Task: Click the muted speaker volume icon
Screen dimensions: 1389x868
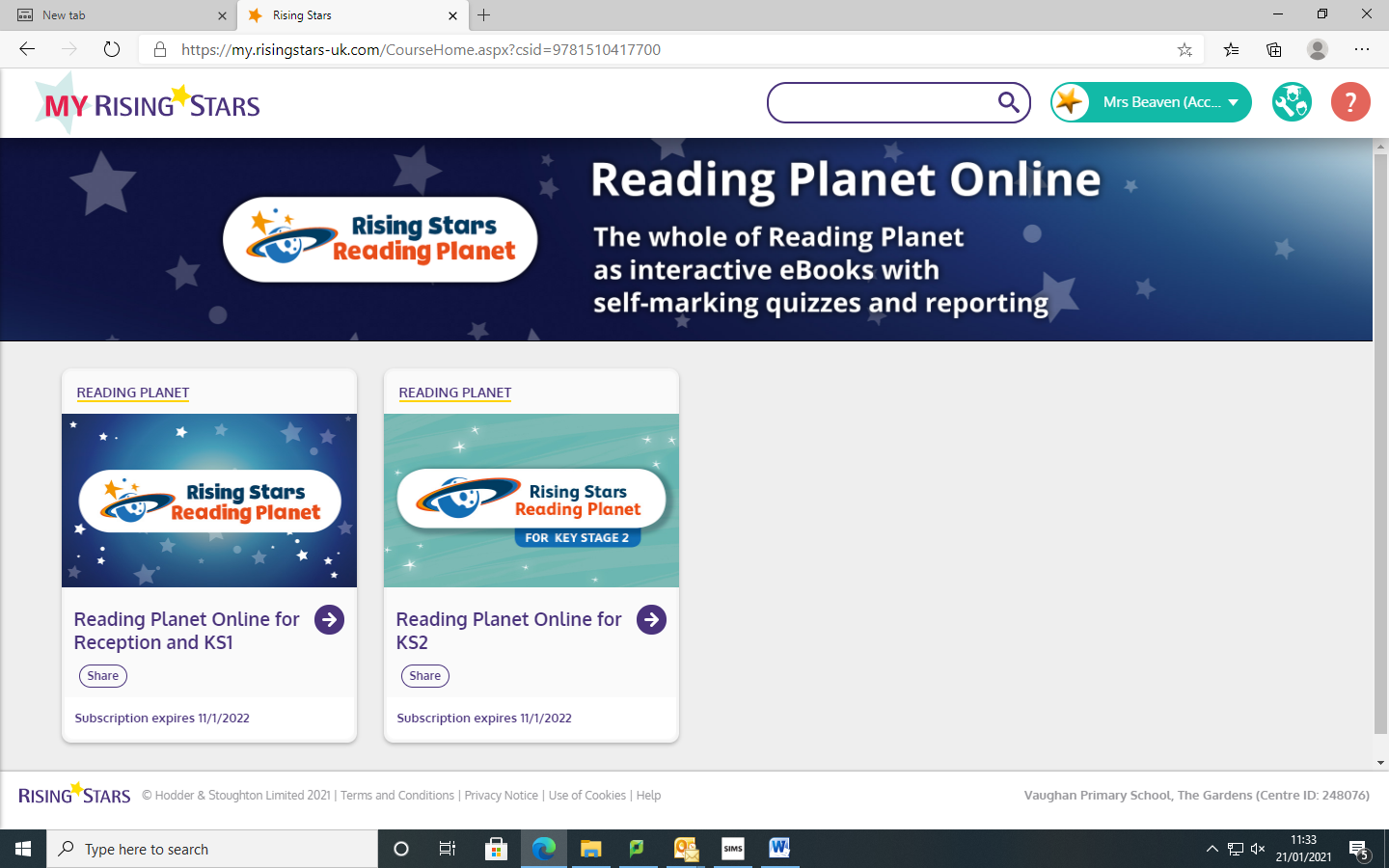Action: tap(1258, 849)
